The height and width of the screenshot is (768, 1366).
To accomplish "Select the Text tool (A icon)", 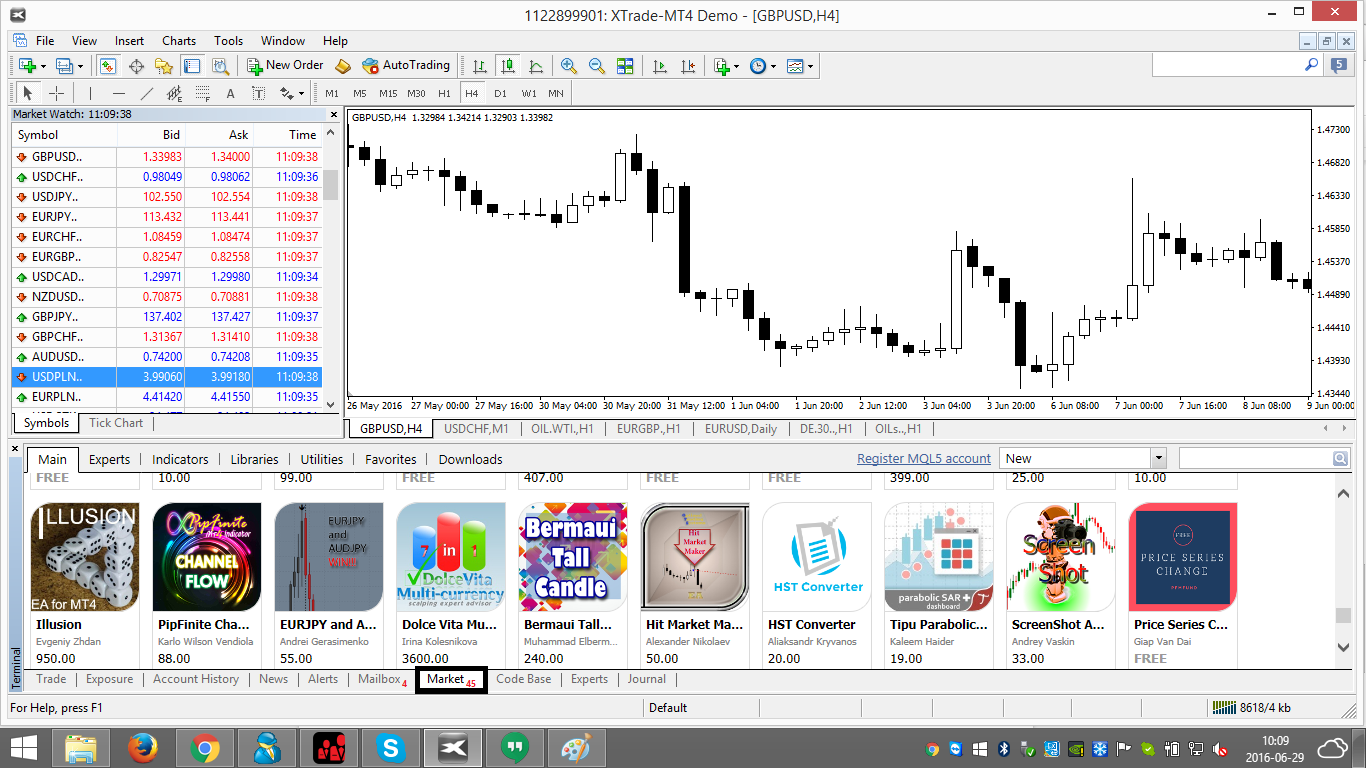I will (230, 94).
